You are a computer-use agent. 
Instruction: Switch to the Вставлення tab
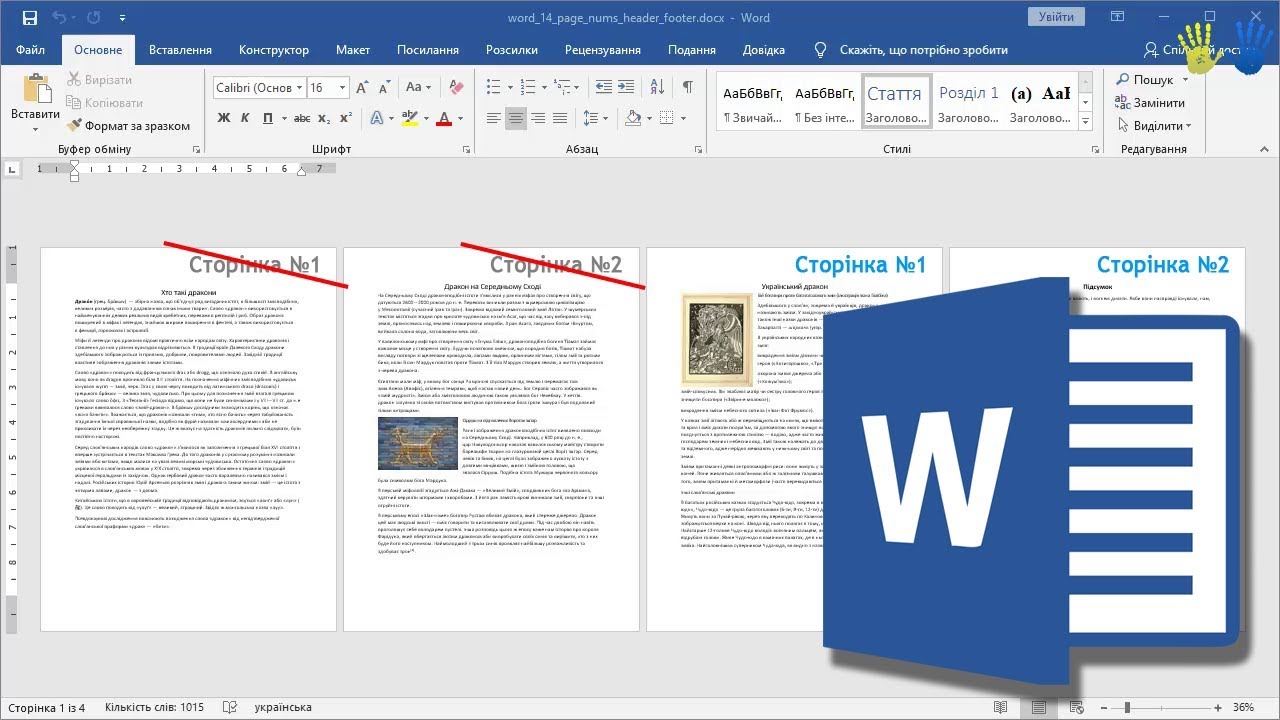(180, 50)
